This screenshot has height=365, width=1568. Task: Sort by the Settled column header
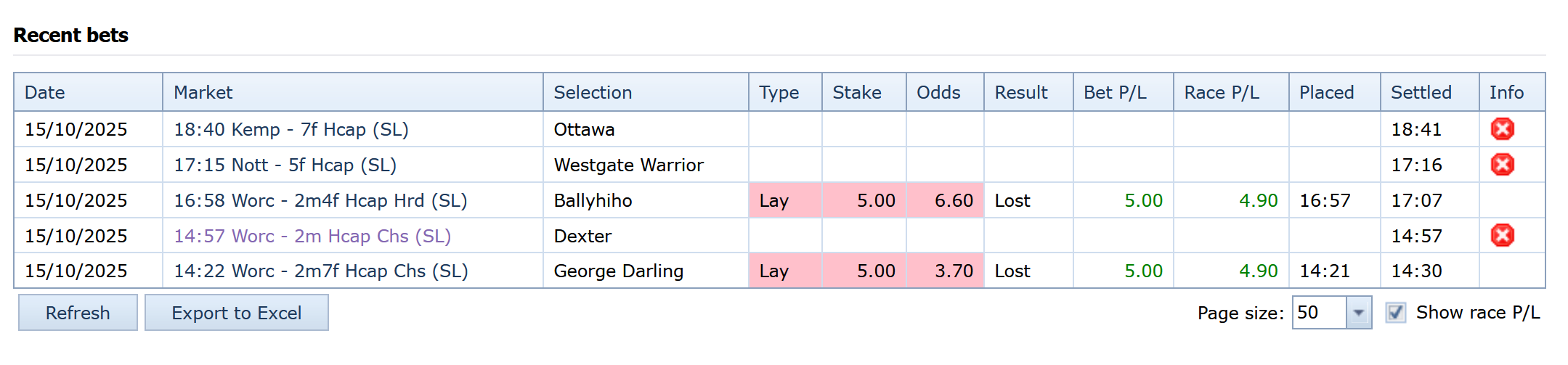(x=1421, y=92)
